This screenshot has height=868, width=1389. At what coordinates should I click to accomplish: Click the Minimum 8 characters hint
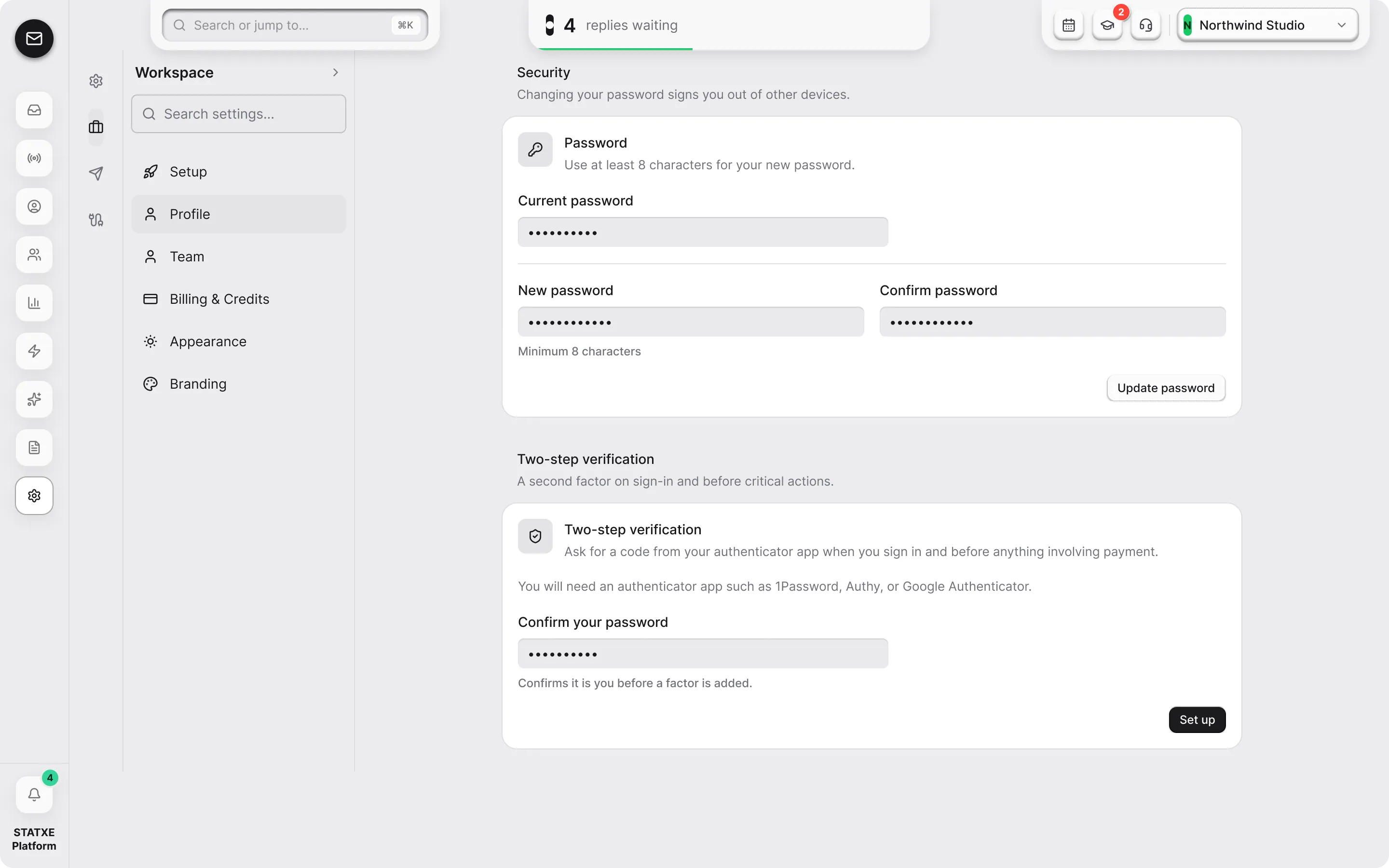click(579, 352)
